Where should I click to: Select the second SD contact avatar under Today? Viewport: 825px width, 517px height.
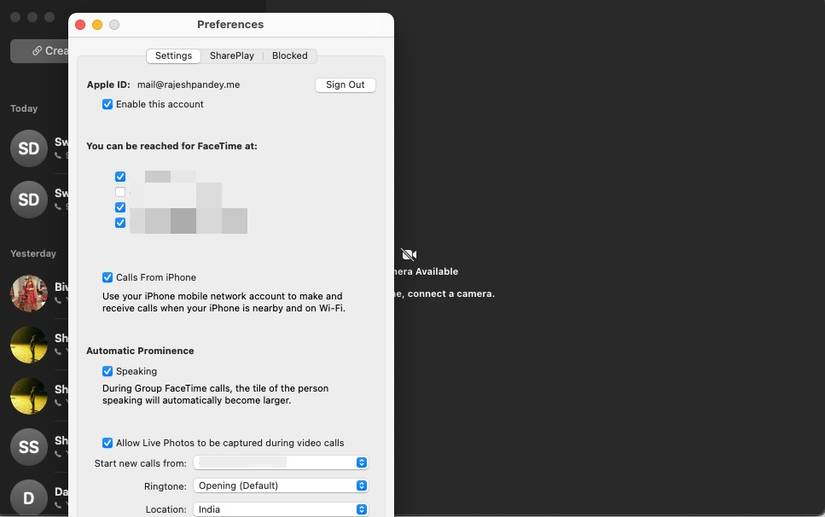click(x=29, y=199)
